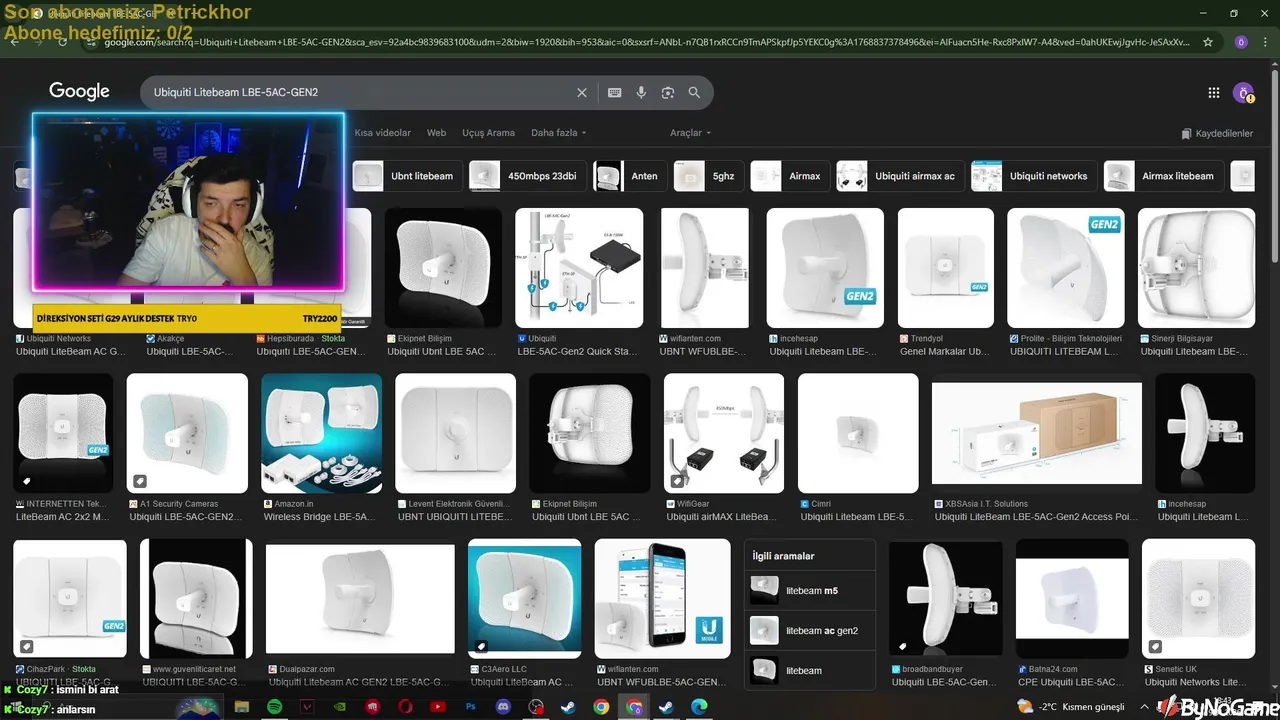Open Google Lens image search icon
This screenshot has height=720, width=1280.
668,92
